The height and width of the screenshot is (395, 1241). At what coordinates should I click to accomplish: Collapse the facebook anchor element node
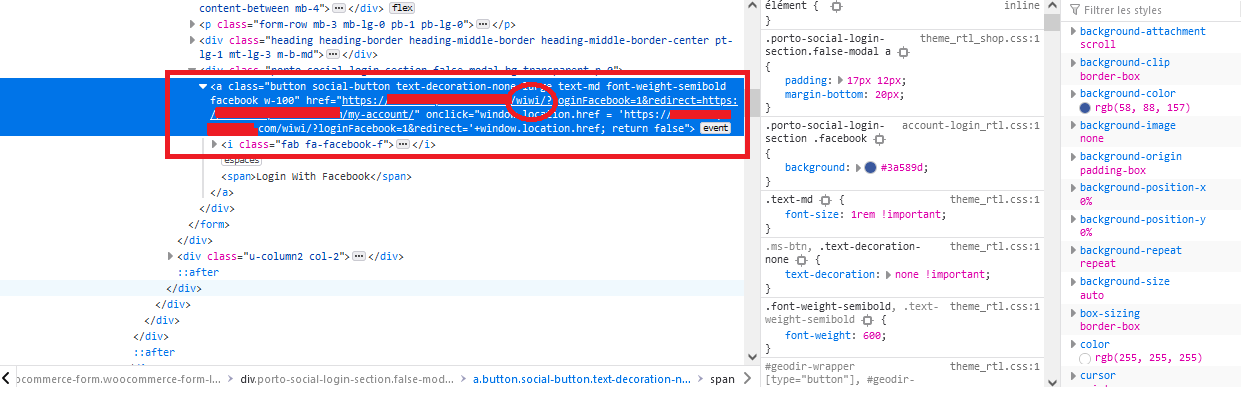[203, 86]
